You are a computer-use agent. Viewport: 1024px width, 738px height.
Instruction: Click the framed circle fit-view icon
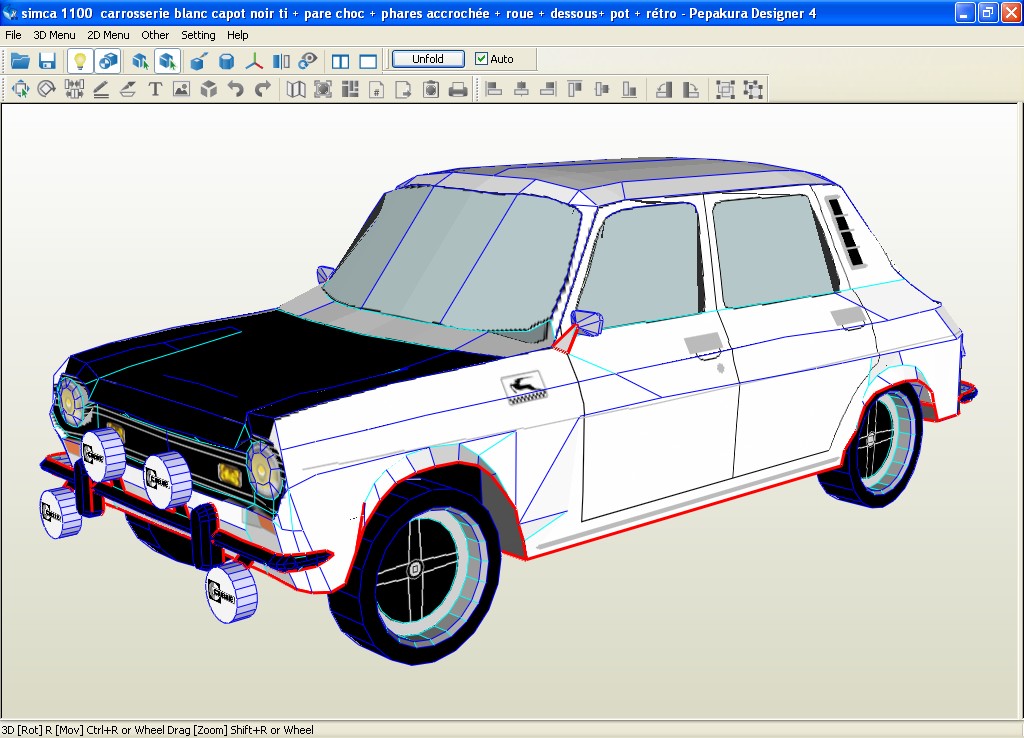click(x=323, y=89)
